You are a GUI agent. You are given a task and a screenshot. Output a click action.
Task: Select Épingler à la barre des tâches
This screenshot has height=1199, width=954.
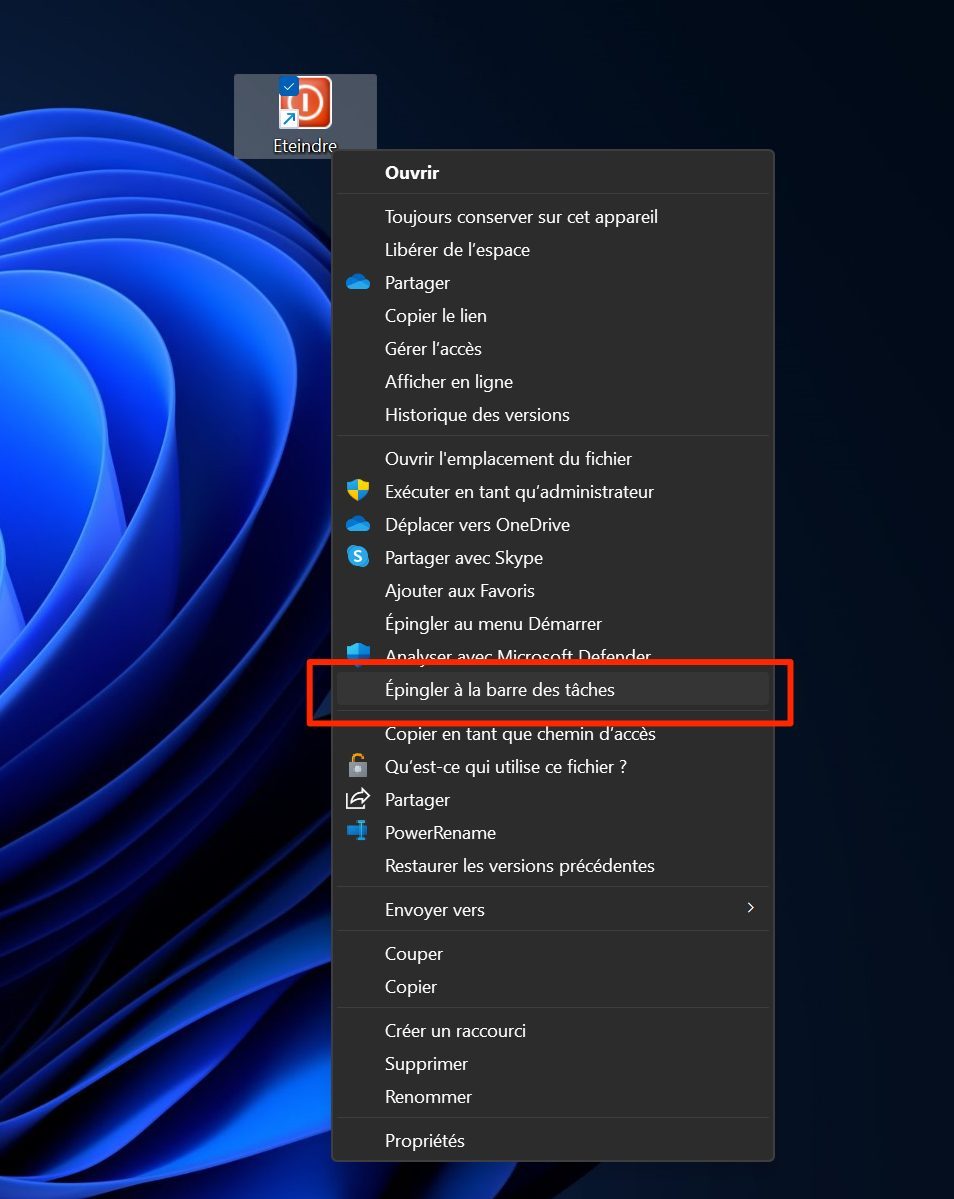click(x=553, y=689)
